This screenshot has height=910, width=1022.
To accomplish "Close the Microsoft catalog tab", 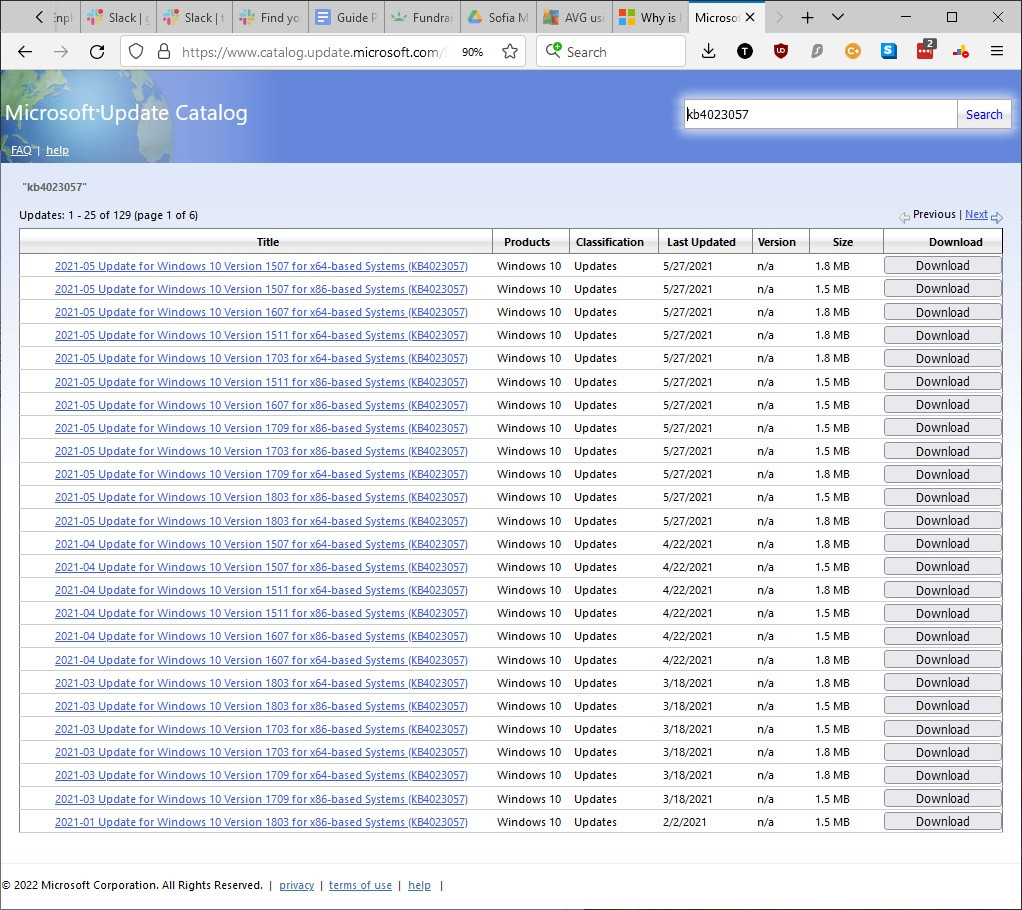I will pyautogui.click(x=750, y=18).
